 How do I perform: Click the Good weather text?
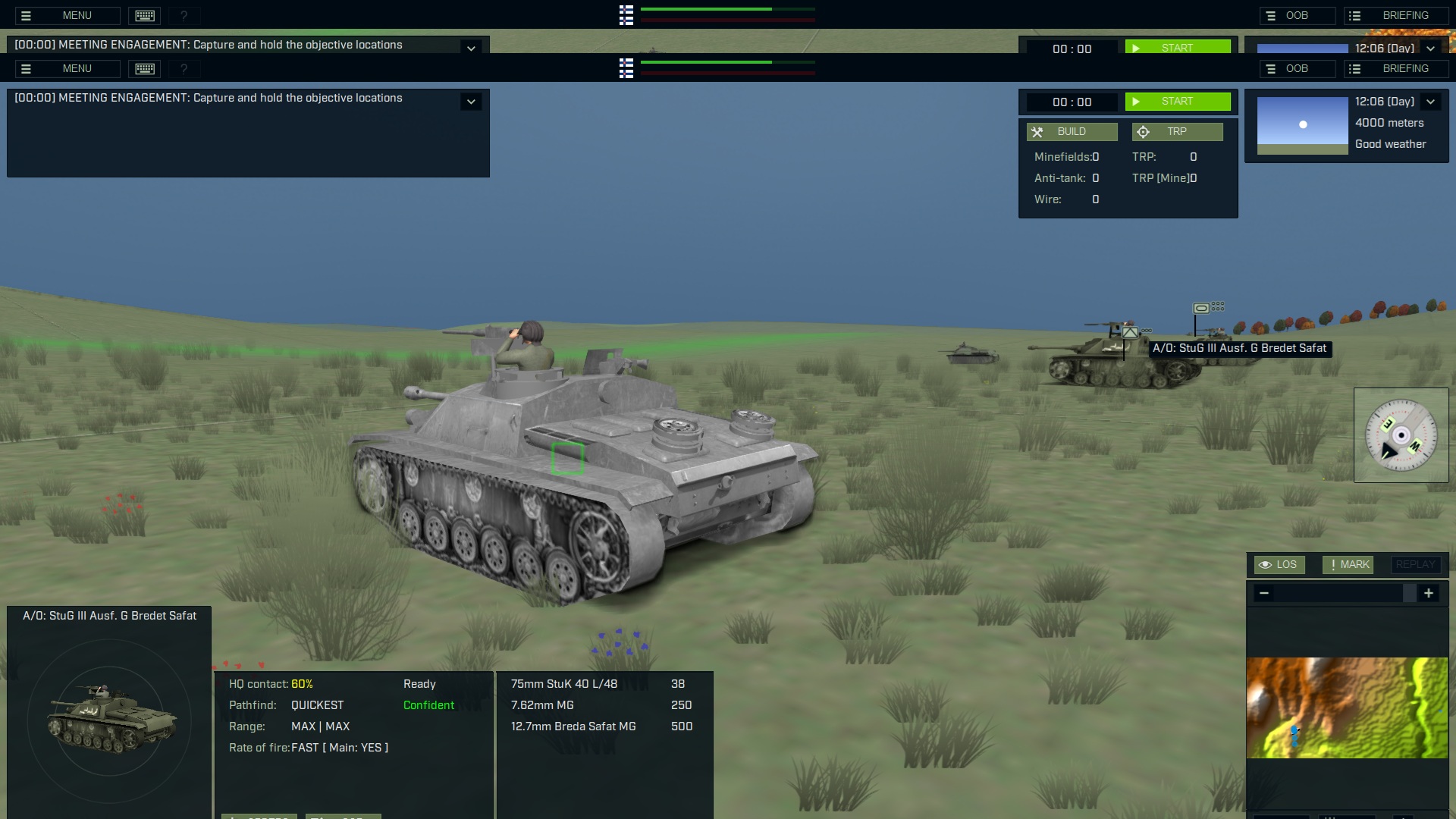(x=1391, y=144)
